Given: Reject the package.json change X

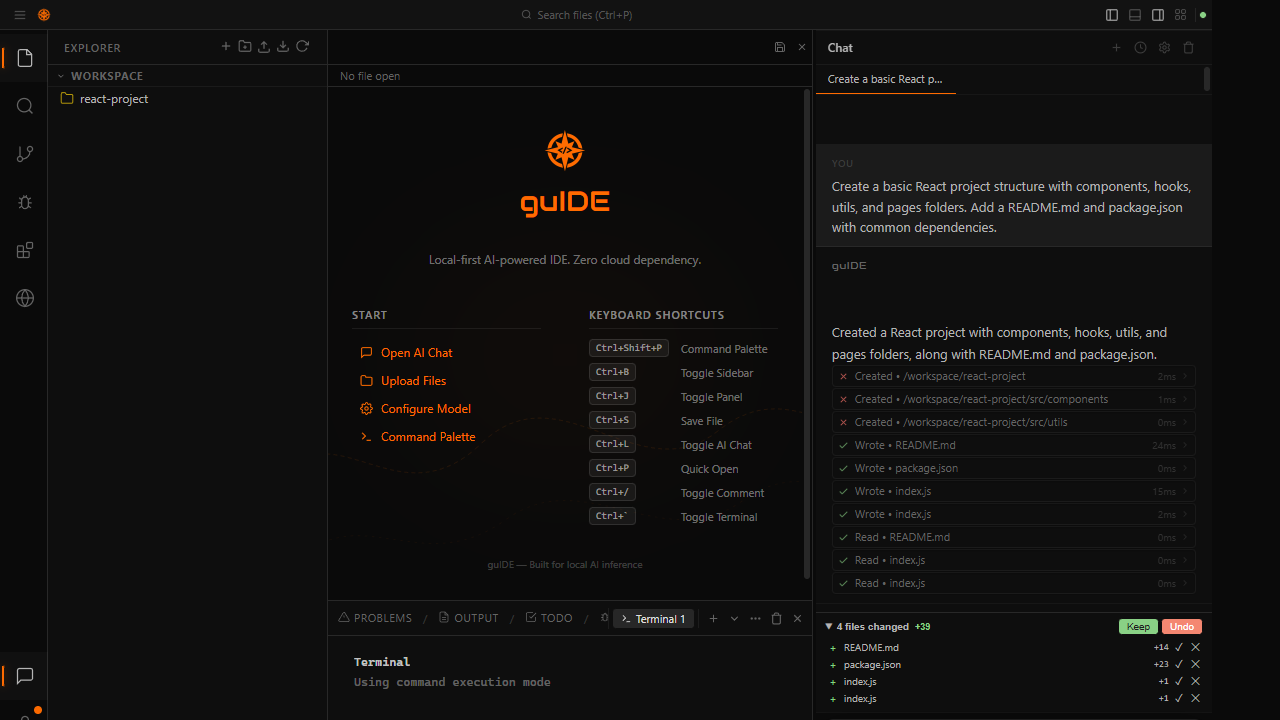Looking at the screenshot, I should coord(1195,665).
